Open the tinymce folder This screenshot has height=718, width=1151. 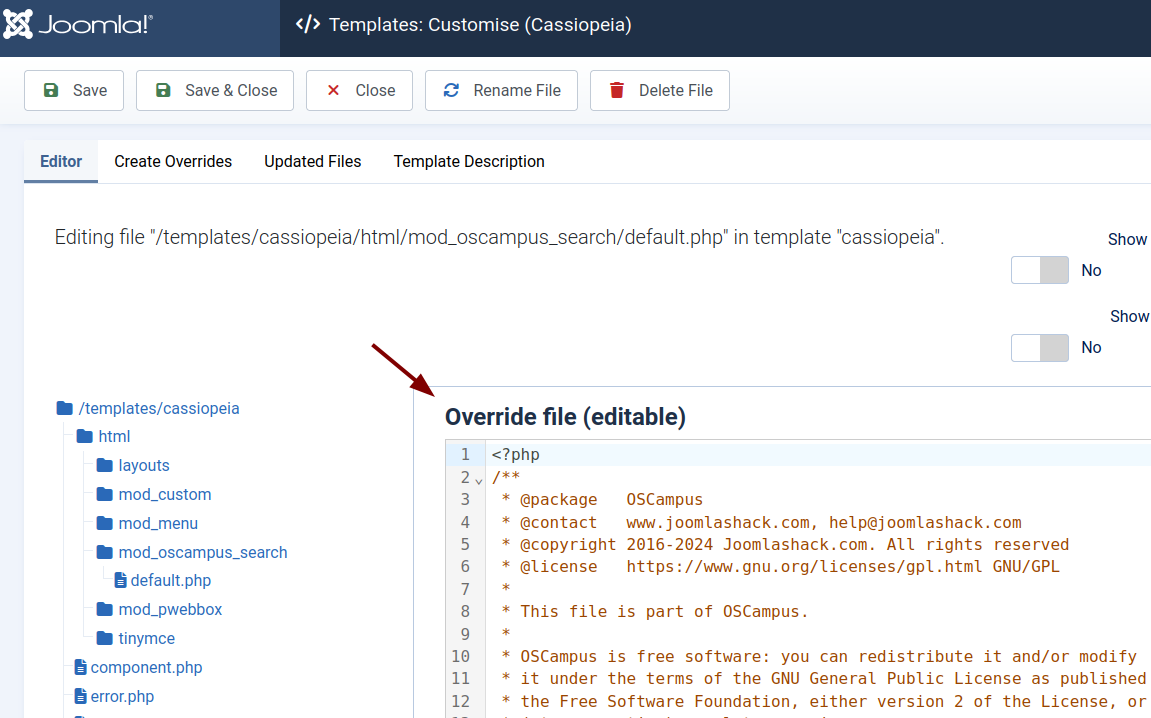point(147,638)
